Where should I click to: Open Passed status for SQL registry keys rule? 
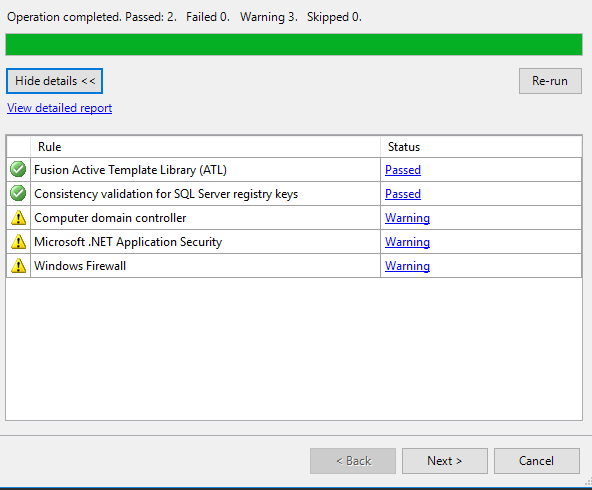403,194
